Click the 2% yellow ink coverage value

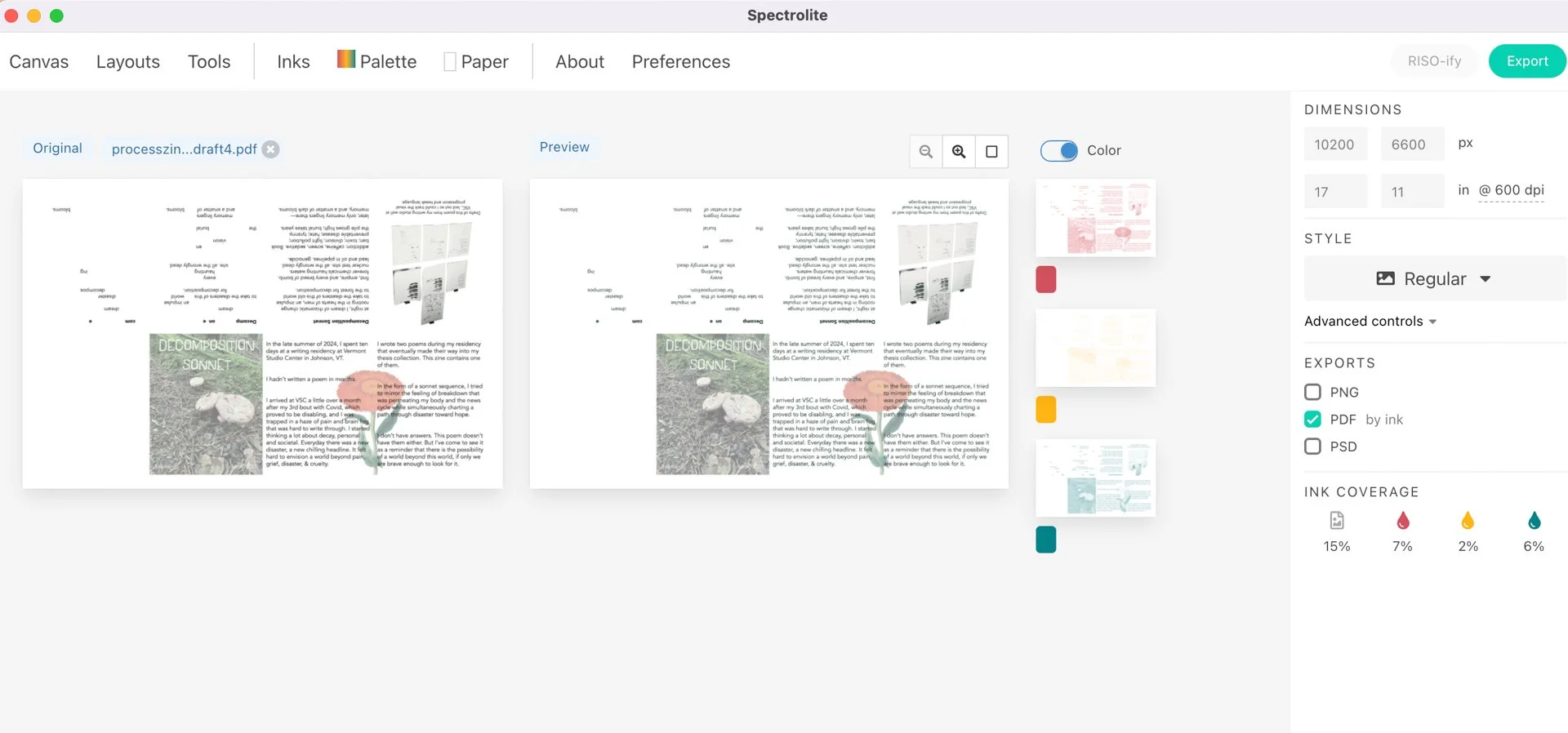click(1468, 547)
